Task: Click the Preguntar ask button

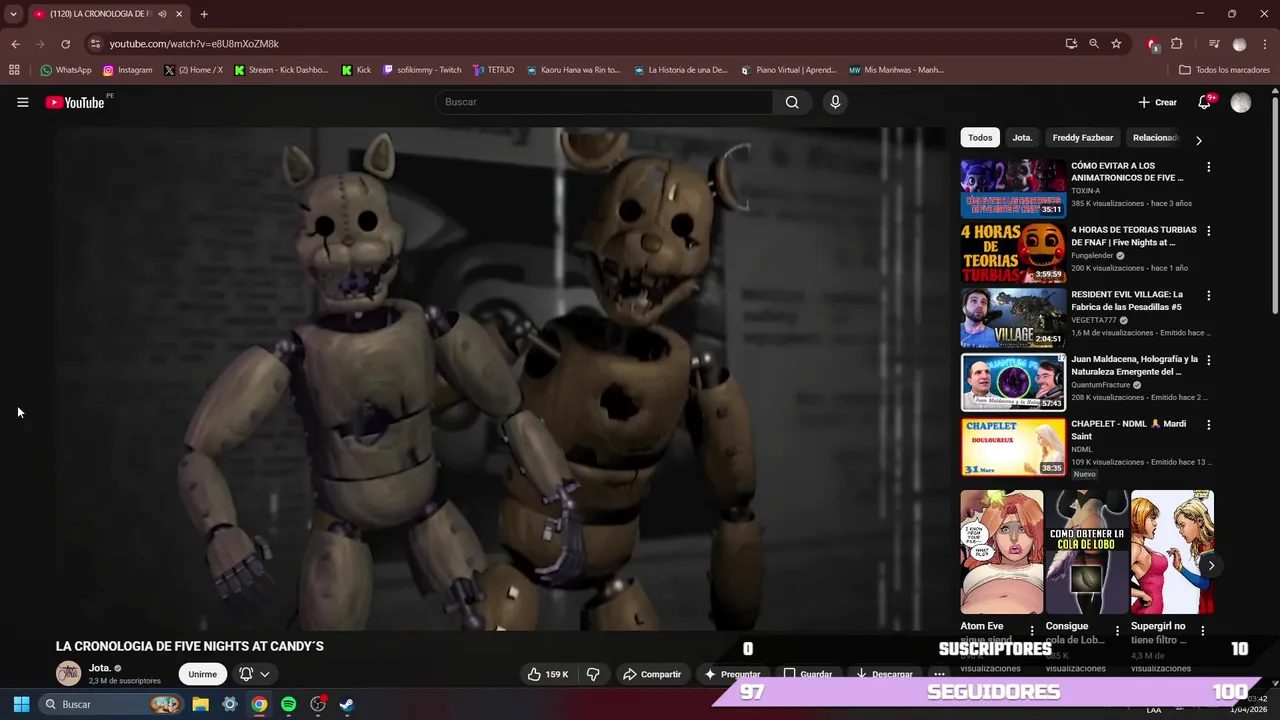Action: click(732, 674)
